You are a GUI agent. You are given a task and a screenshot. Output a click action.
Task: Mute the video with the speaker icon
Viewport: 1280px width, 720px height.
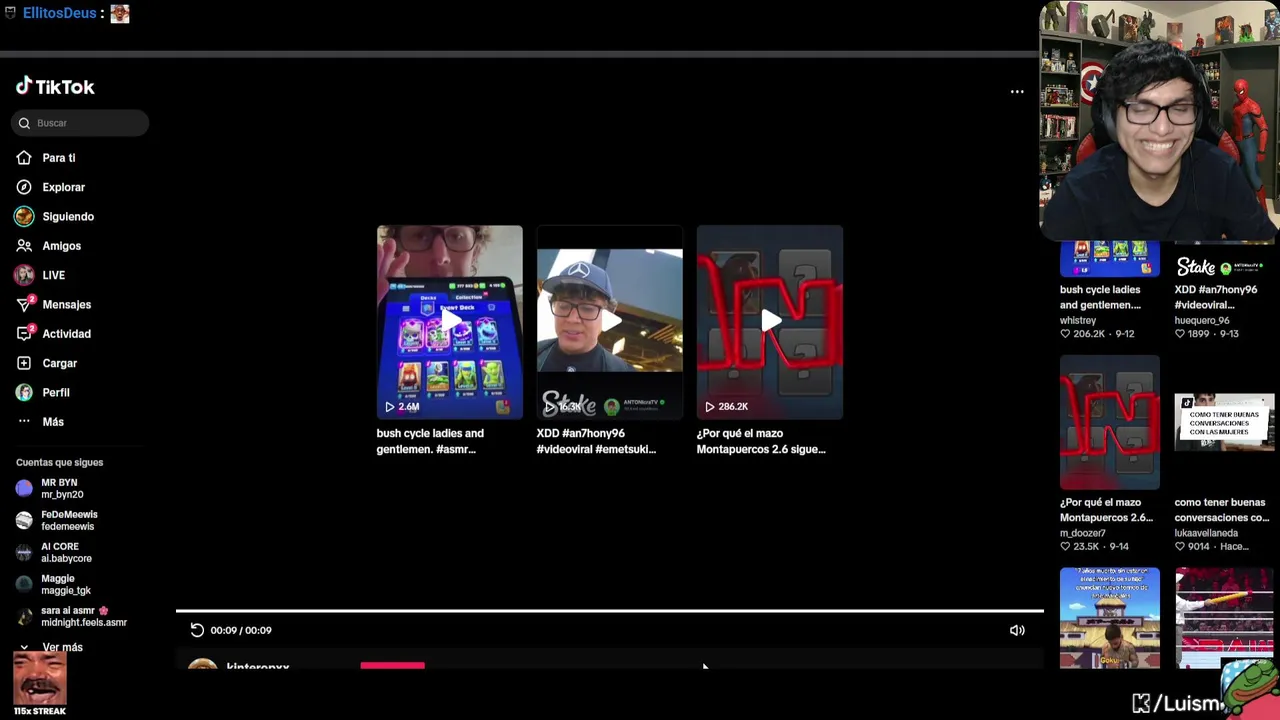click(1017, 630)
